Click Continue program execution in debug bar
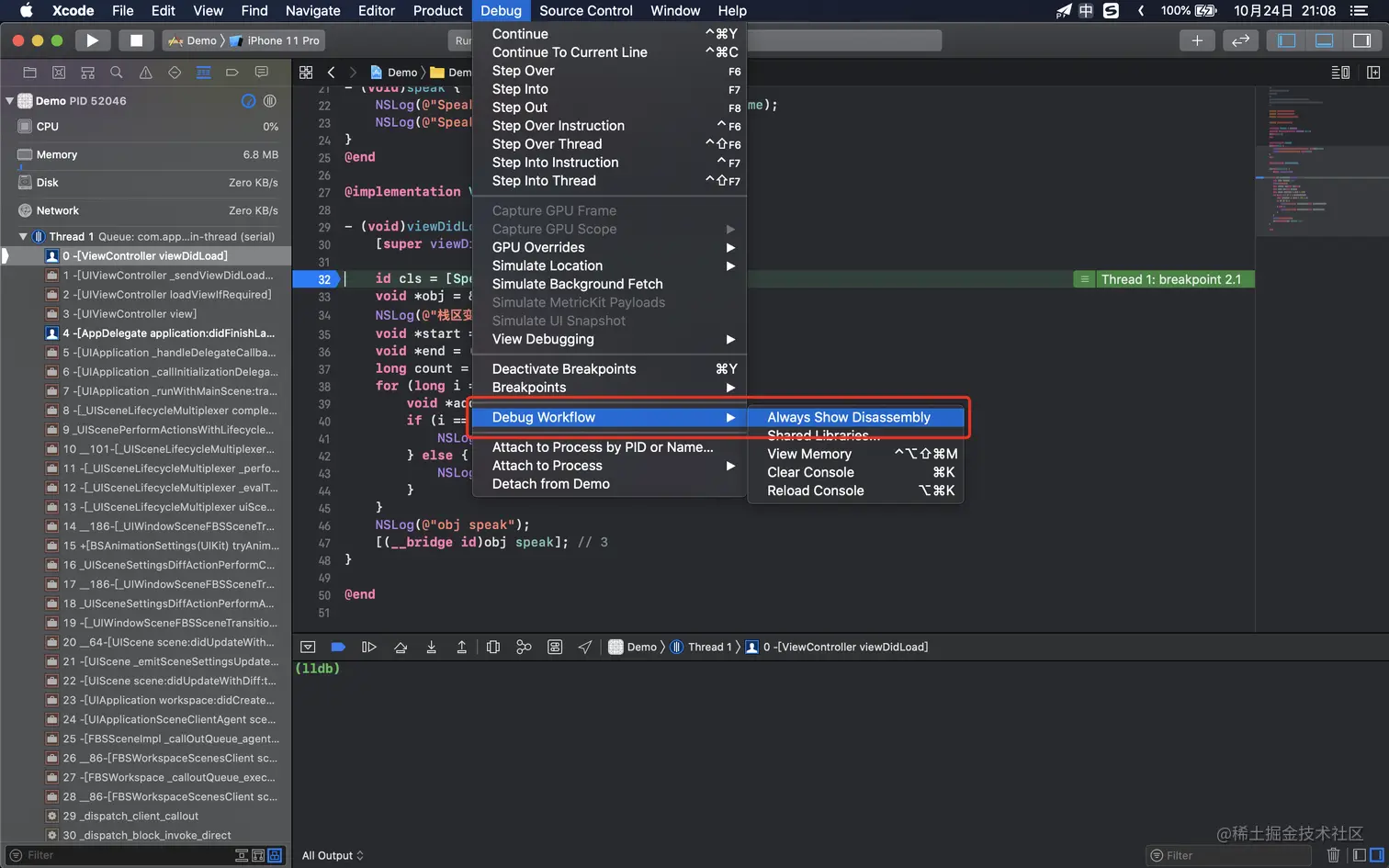Viewport: 1389px width, 868px height. [x=369, y=647]
